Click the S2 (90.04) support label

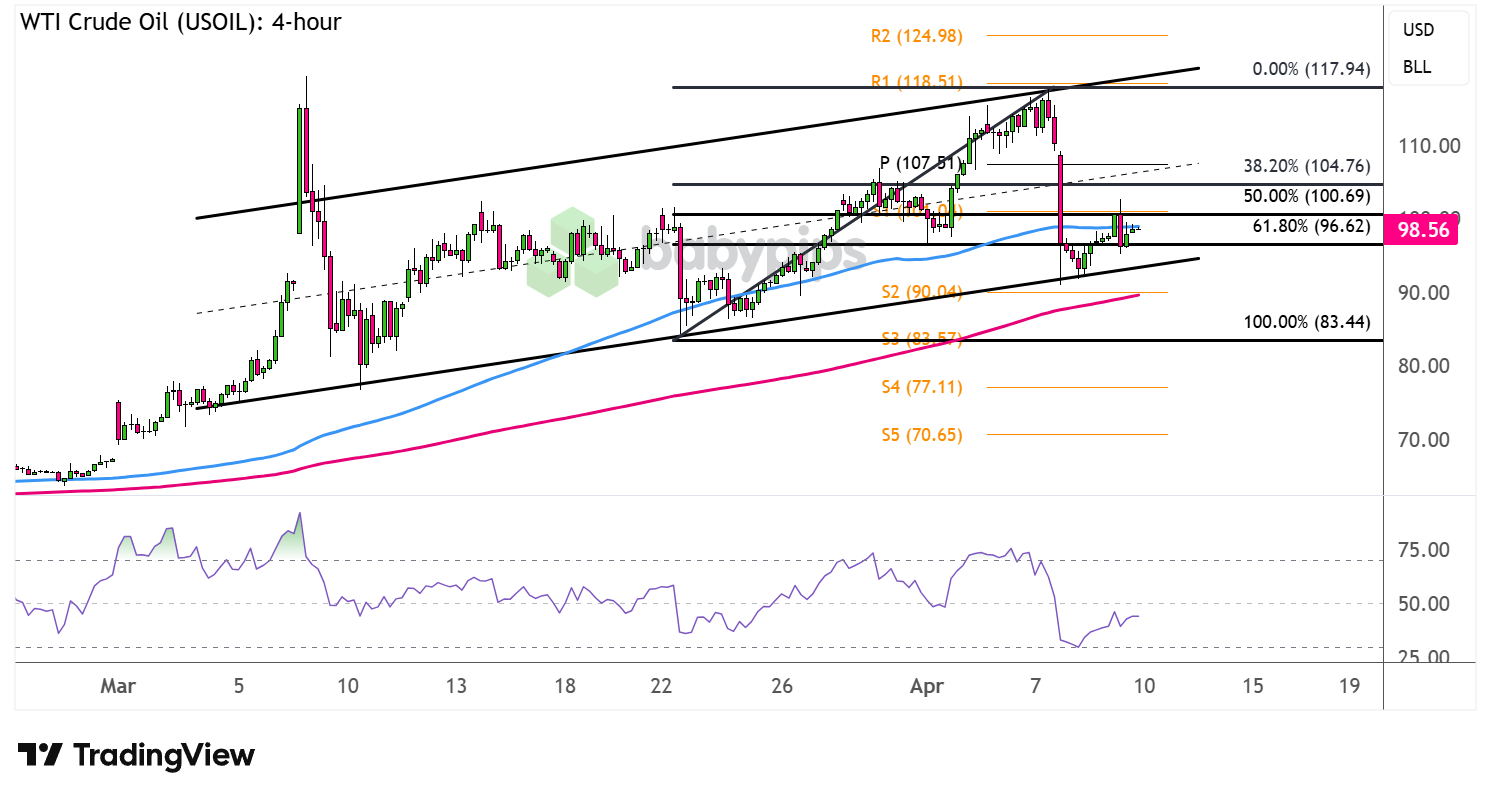tap(921, 292)
